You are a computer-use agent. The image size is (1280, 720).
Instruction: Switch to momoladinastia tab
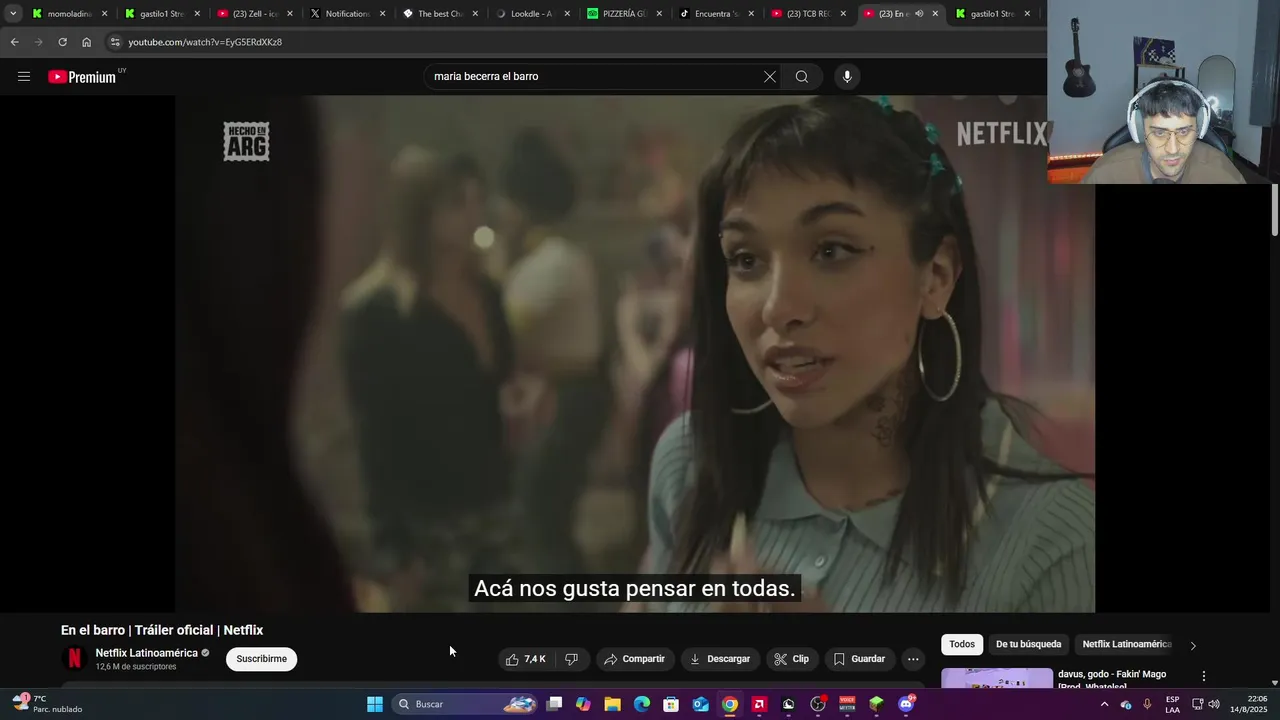pos(70,14)
